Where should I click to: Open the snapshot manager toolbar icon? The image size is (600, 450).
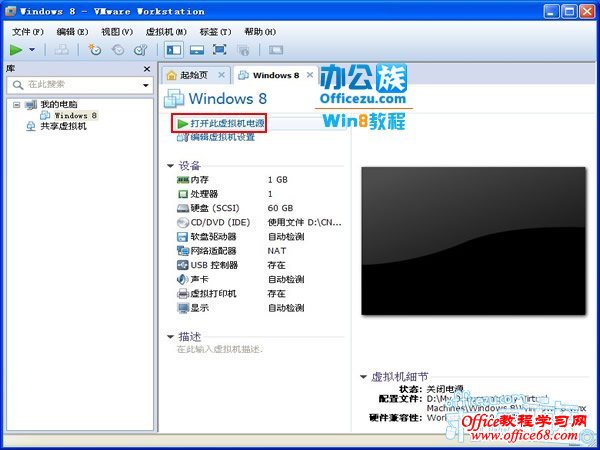pos(140,49)
